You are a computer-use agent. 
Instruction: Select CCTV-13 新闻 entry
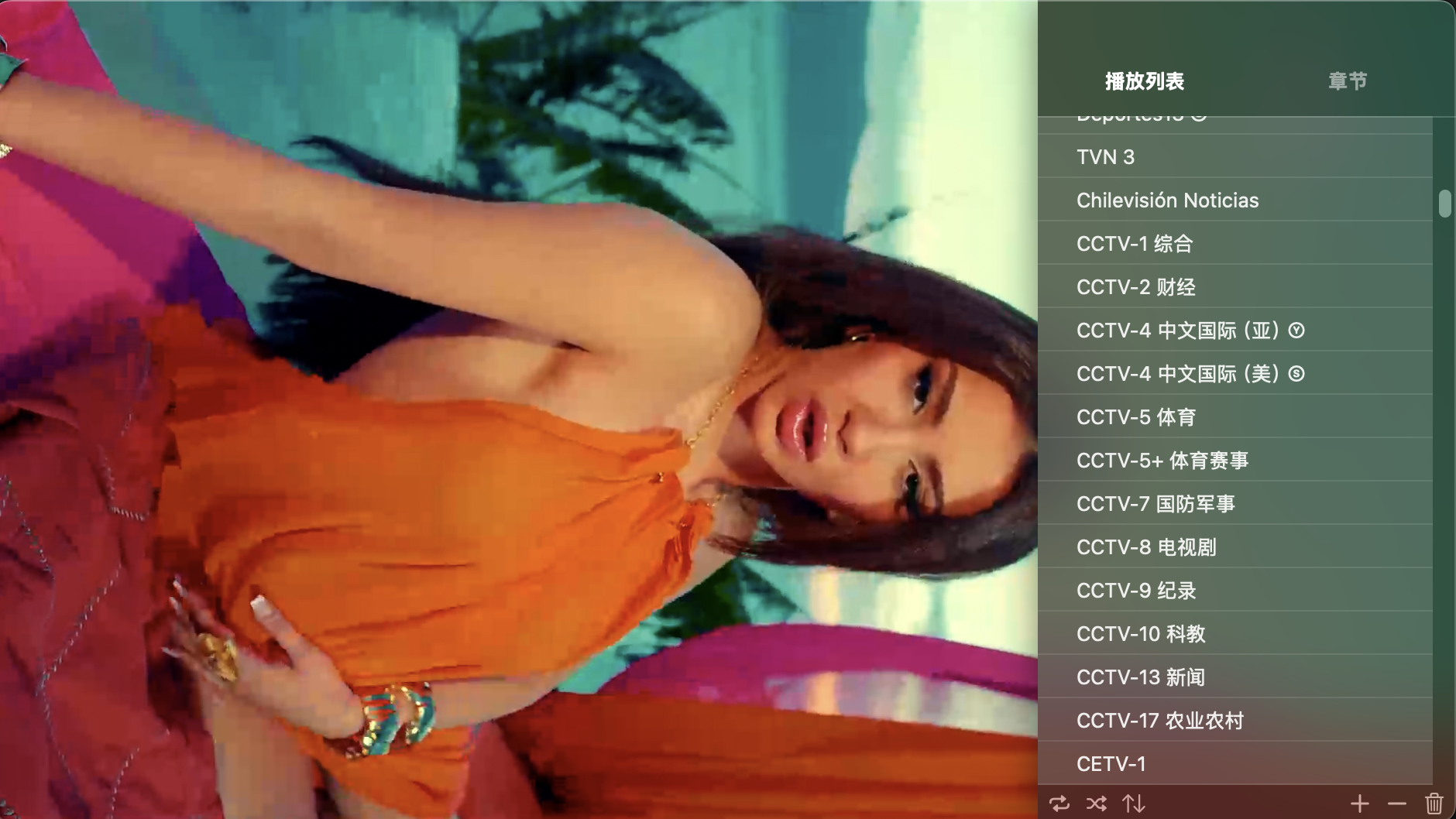tap(1235, 677)
